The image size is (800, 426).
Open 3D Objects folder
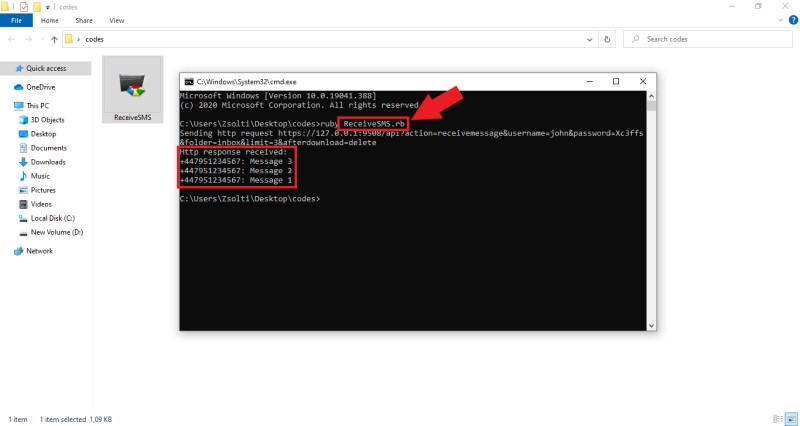pos(47,120)
